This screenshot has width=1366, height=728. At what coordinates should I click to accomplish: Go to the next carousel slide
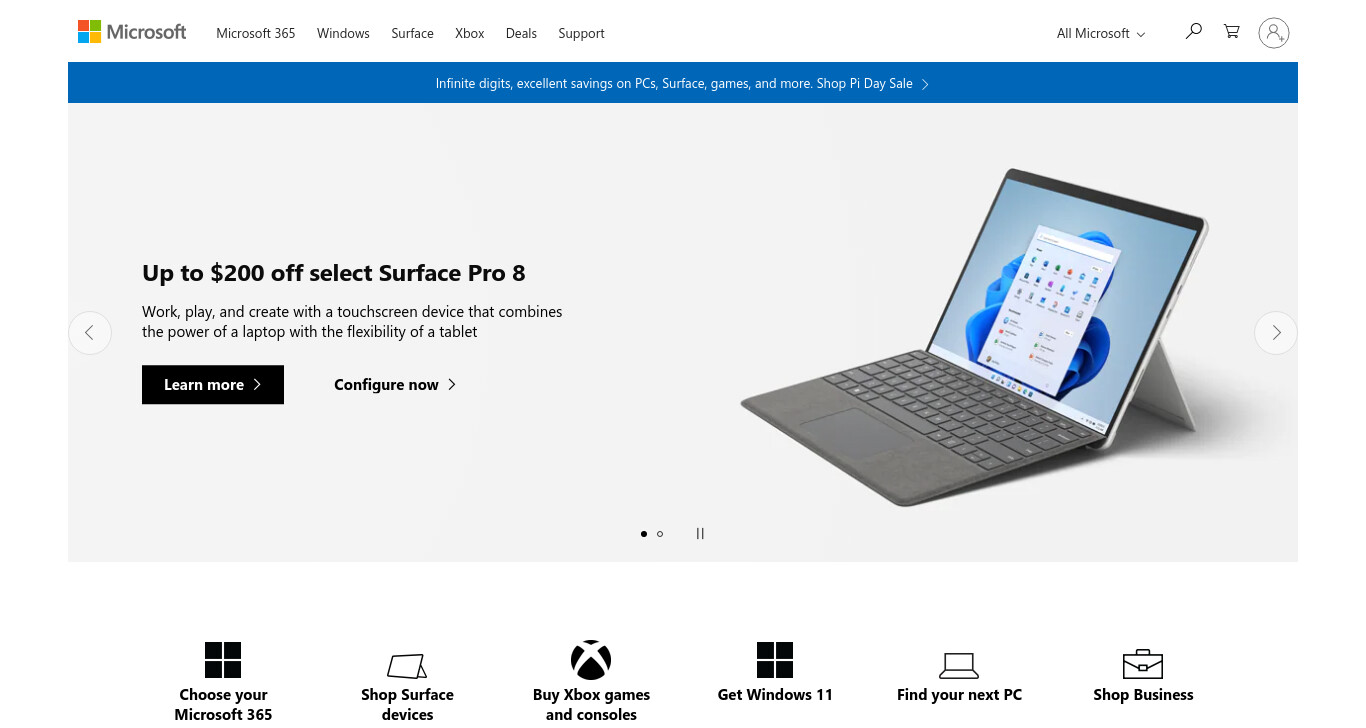[x=1276, y=333]
